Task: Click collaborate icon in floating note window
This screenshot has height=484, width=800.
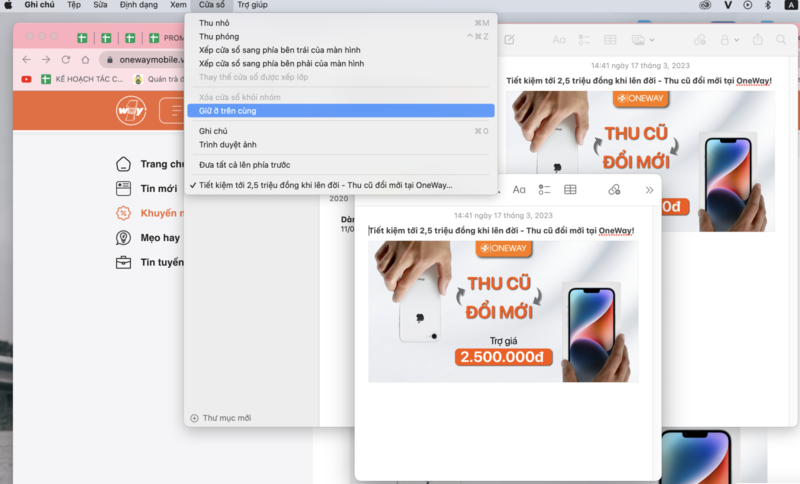Action: pyautogui.click(x=614, y=190)
